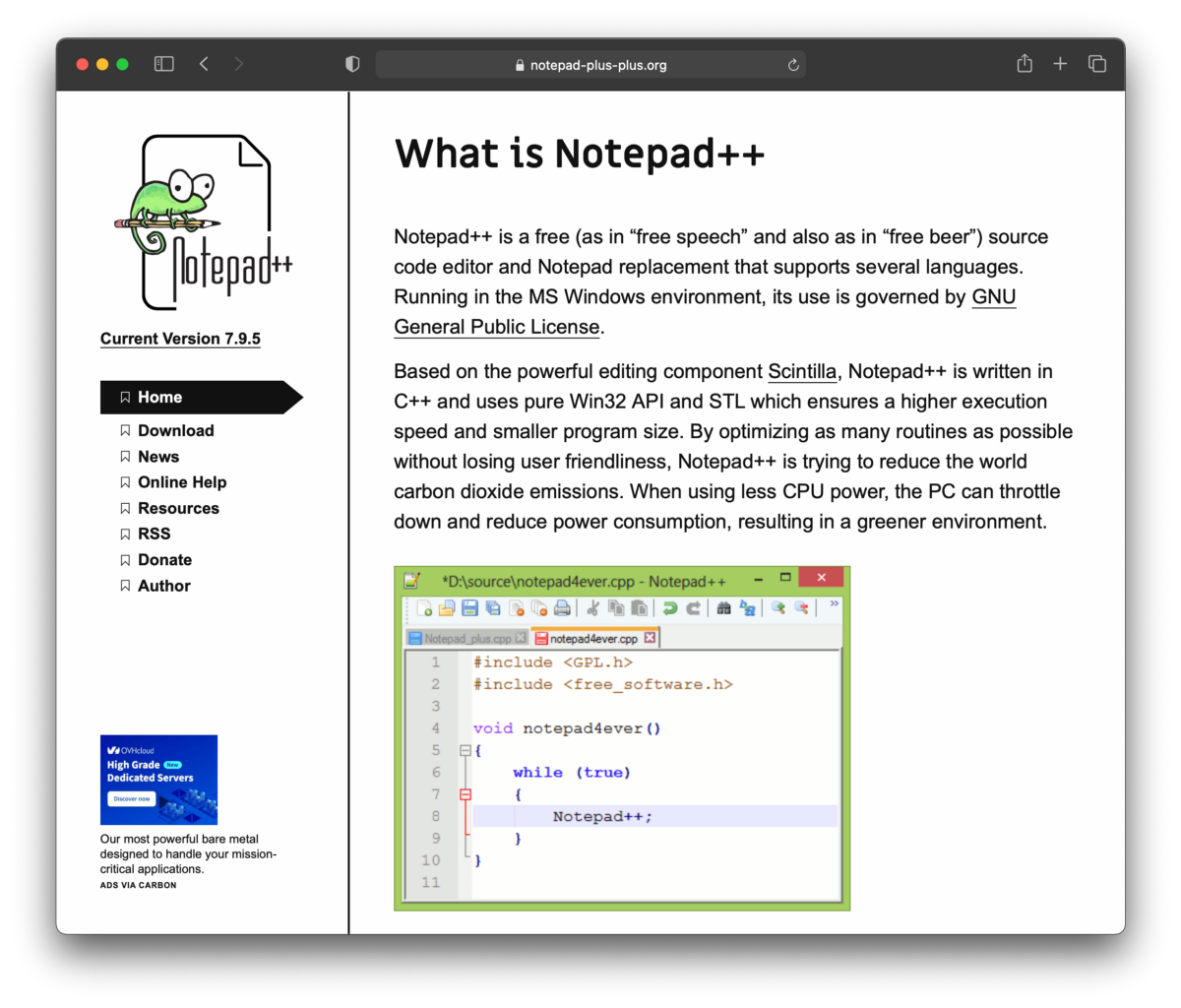Open the Safari share menu
This screenshot has width=1181, height=1008.
pyautogui.click(x=1025, y=63)
